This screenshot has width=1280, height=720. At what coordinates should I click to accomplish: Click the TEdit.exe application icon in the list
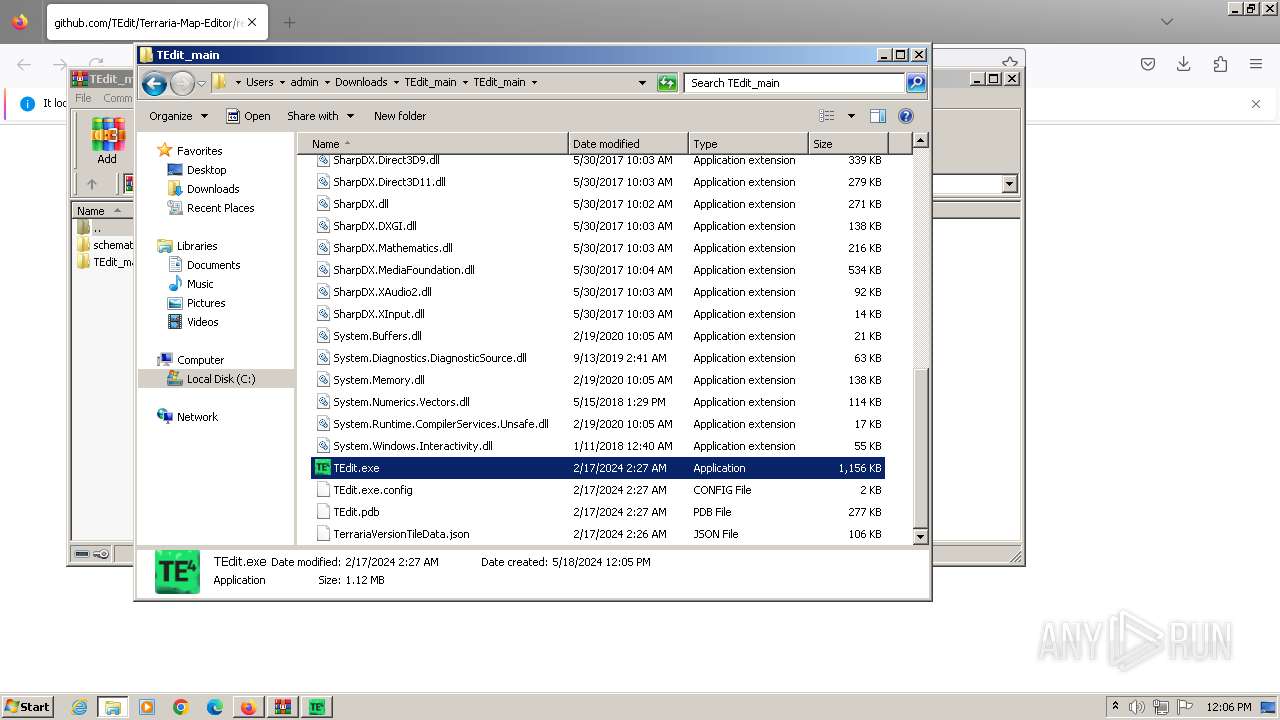(x=322, y=468)
